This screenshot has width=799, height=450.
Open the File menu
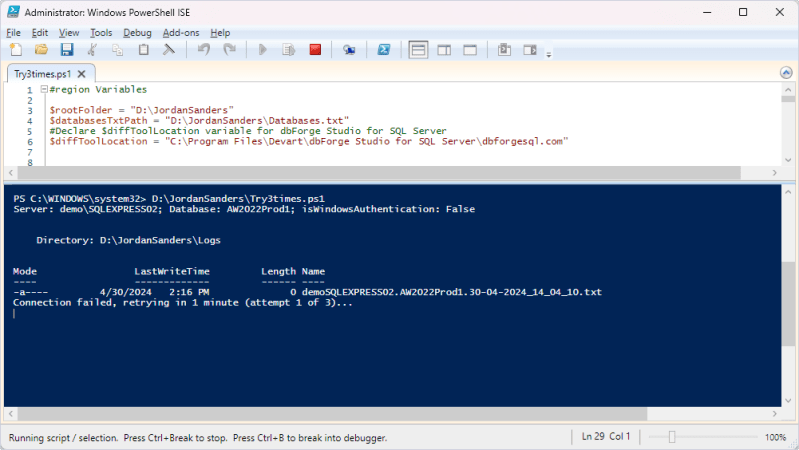tap(13, 33)
